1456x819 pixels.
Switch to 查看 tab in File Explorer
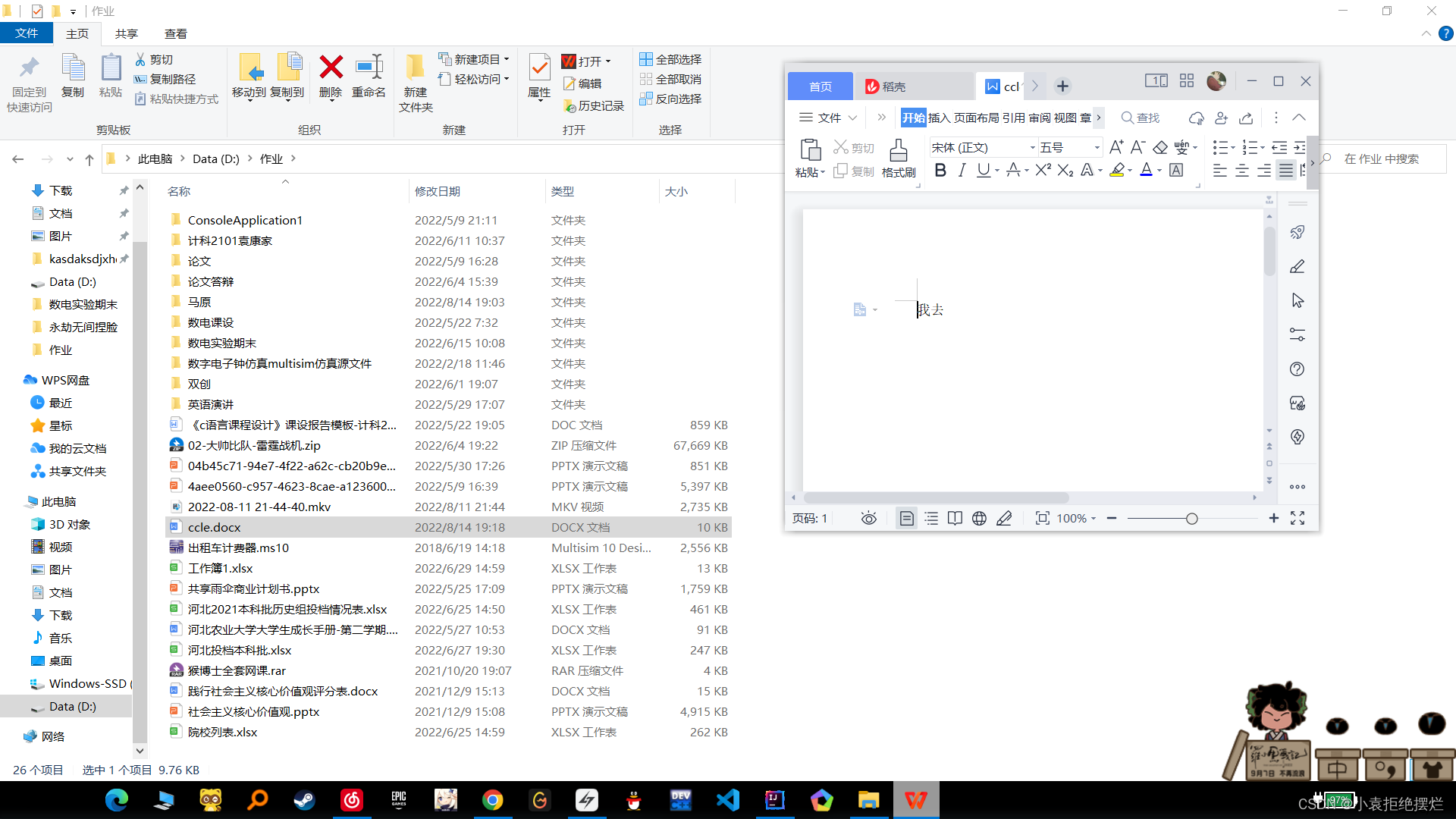pyautogui.click(x=175, y=33)
